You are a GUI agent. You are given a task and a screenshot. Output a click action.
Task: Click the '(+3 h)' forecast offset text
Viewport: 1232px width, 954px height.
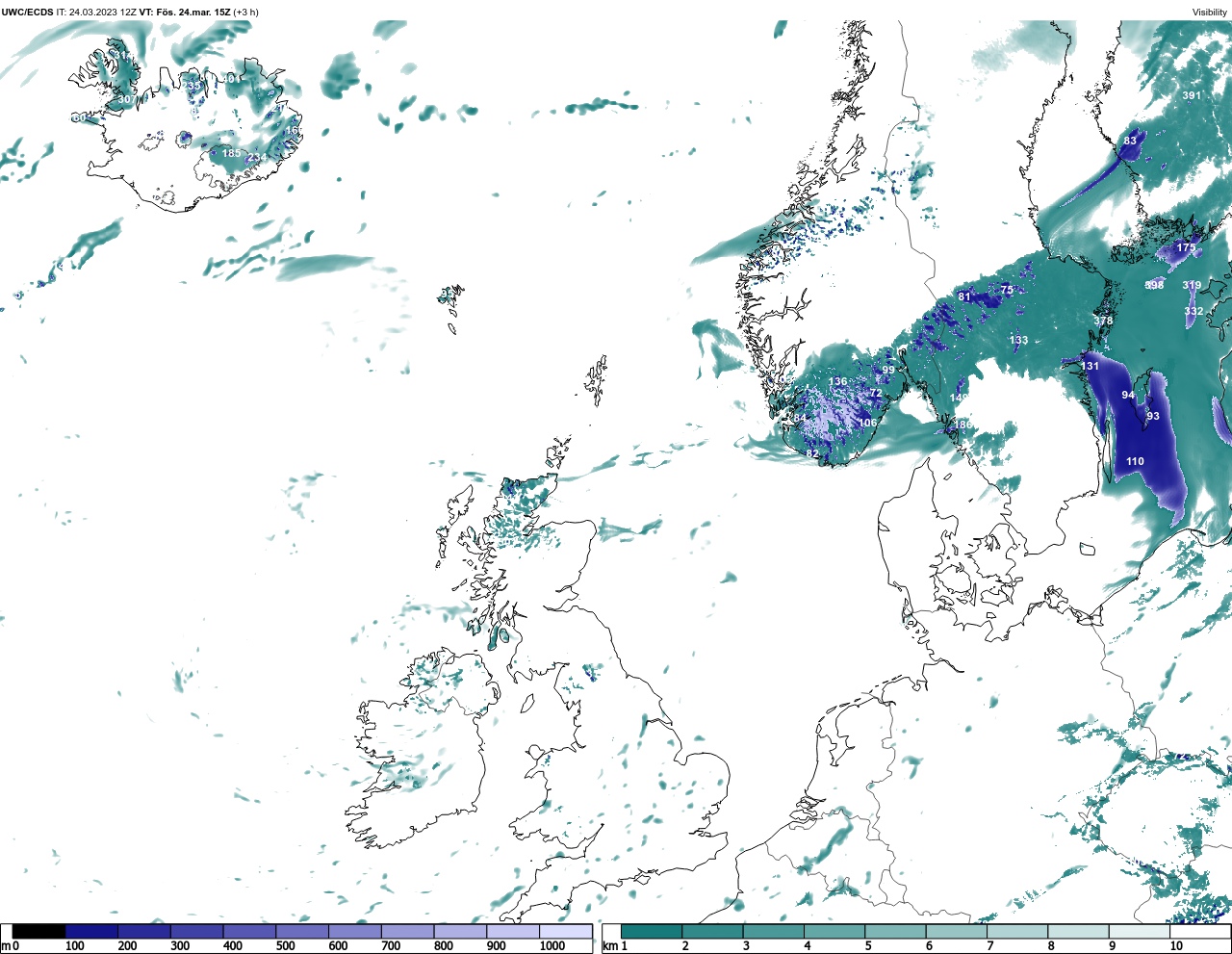click(x=245, y=13)
